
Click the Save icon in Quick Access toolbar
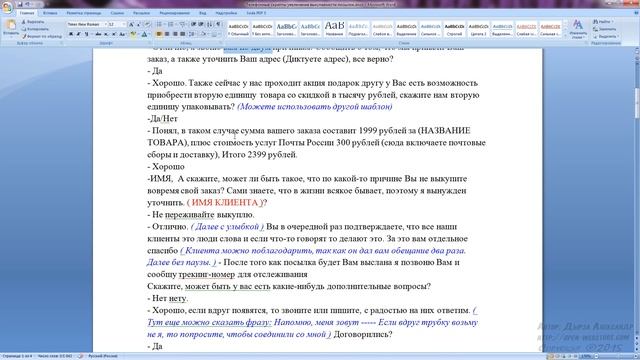(x=19, y=4)
